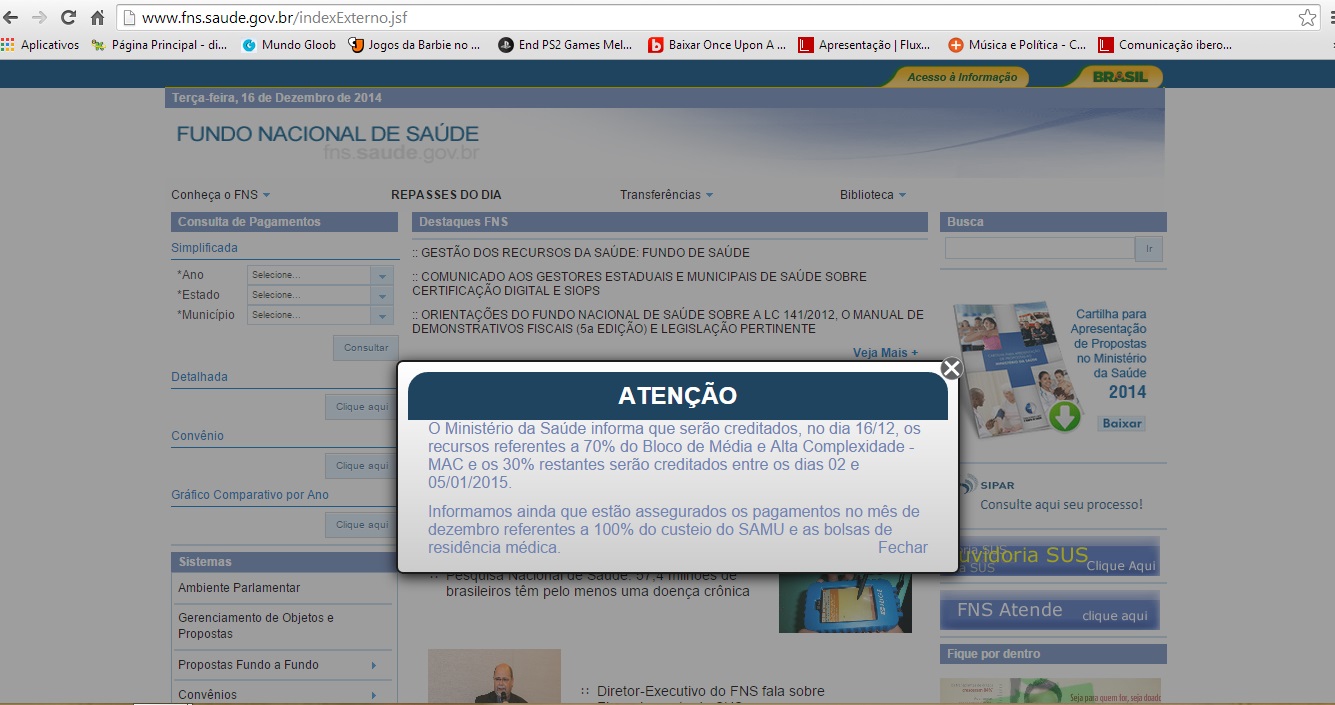Click the Acesso à Informação banner button
The width and height of the screenshot is (1335, 705).
[961, 77]
